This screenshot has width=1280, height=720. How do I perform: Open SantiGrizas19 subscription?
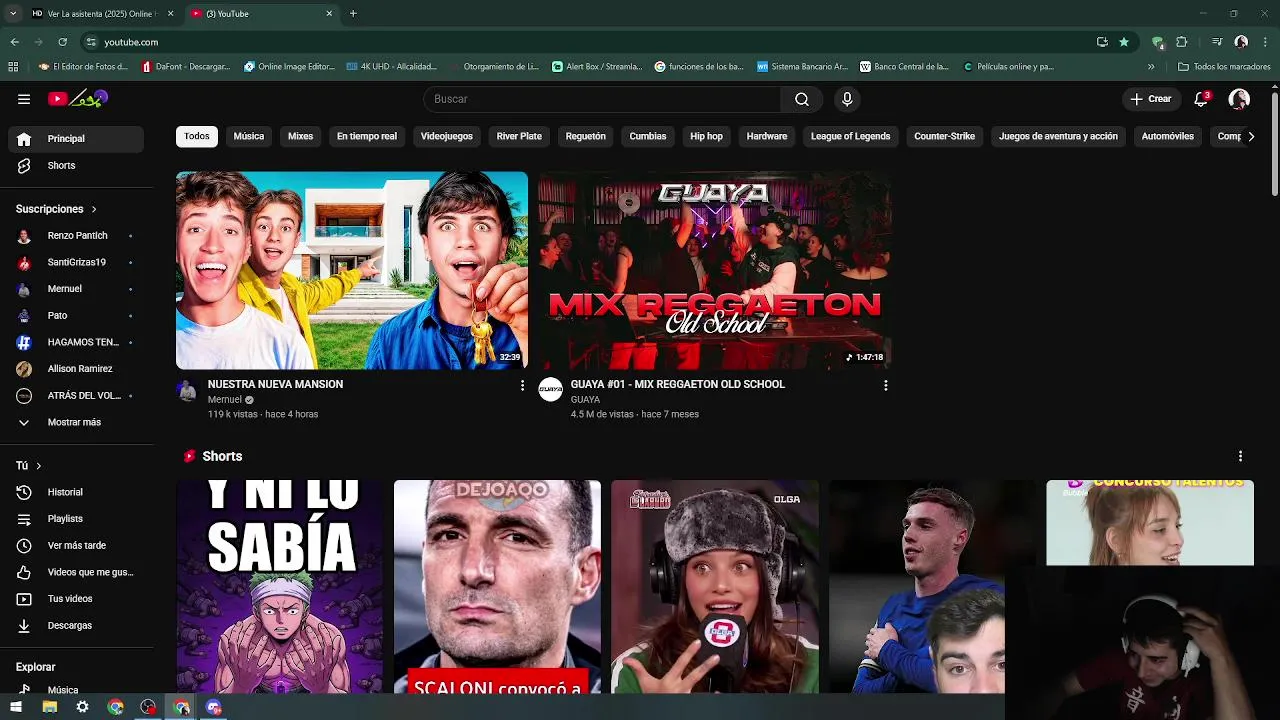click(76, 262)
